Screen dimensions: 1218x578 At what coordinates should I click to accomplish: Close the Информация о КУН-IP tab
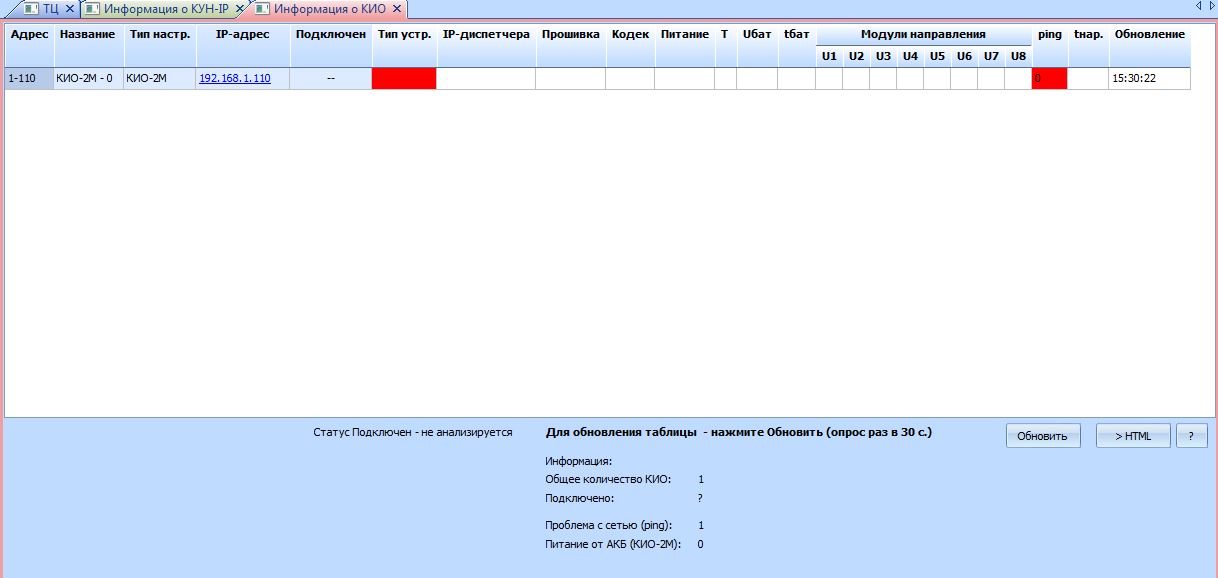pos(239,9)
